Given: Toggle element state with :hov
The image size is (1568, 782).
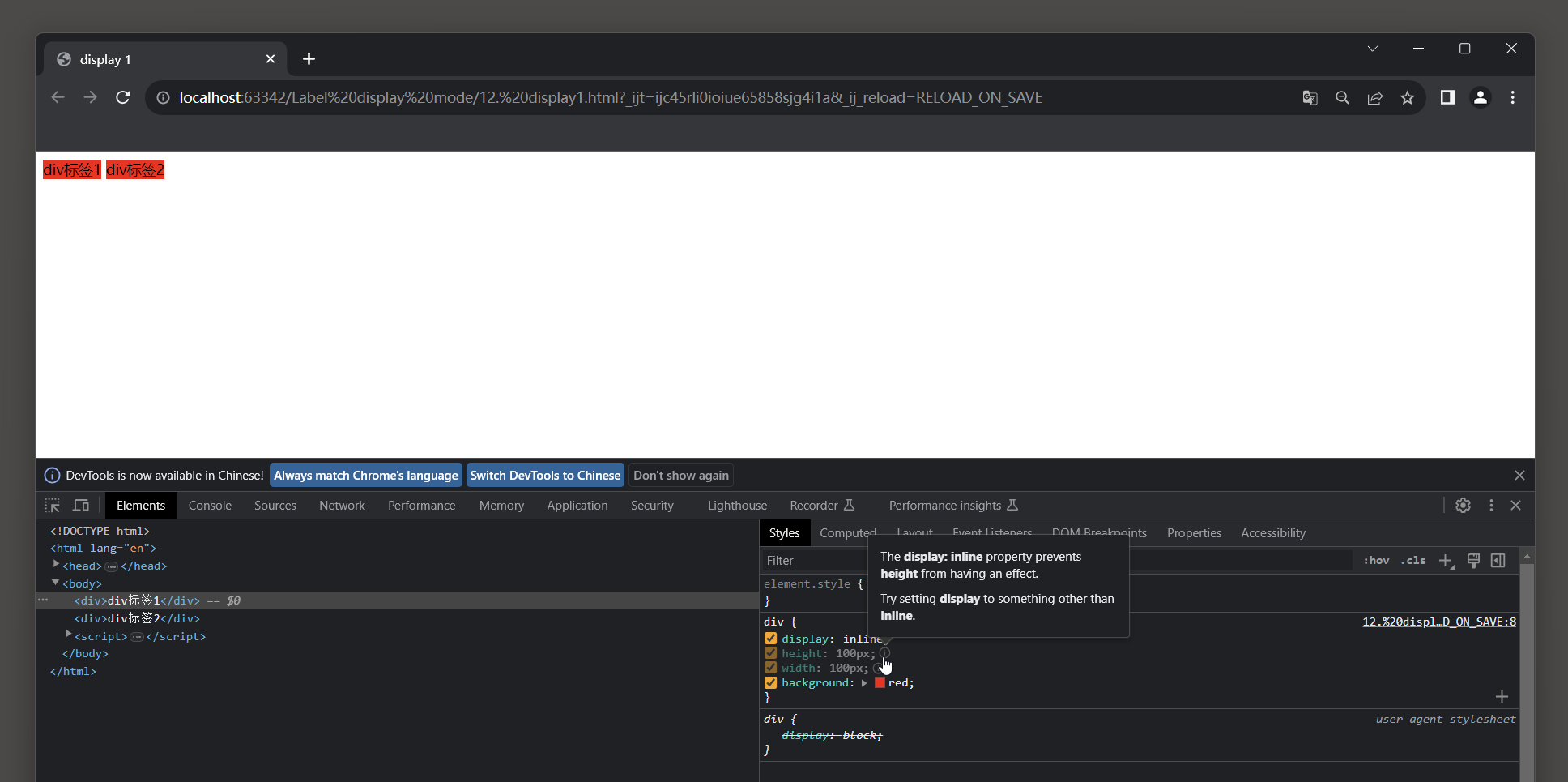Looking at the screenshot, I should 1376,561.
